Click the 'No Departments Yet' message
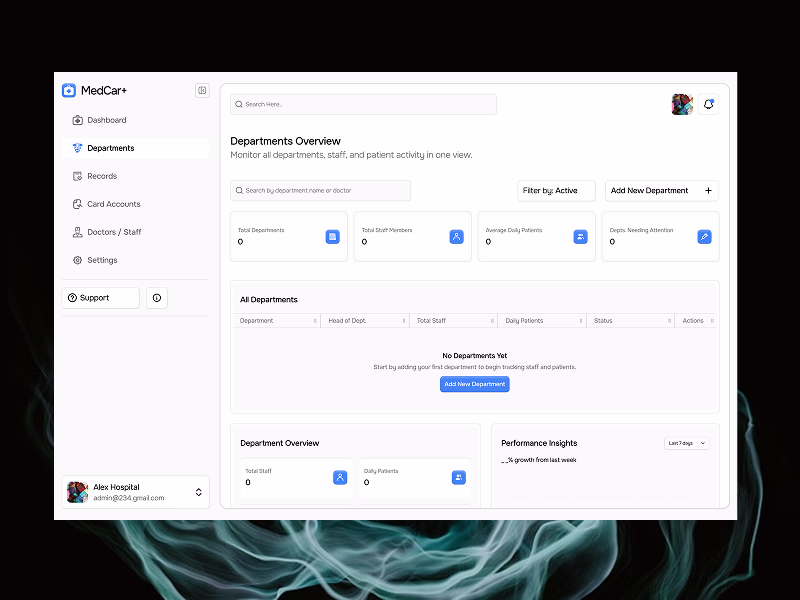 474,356
